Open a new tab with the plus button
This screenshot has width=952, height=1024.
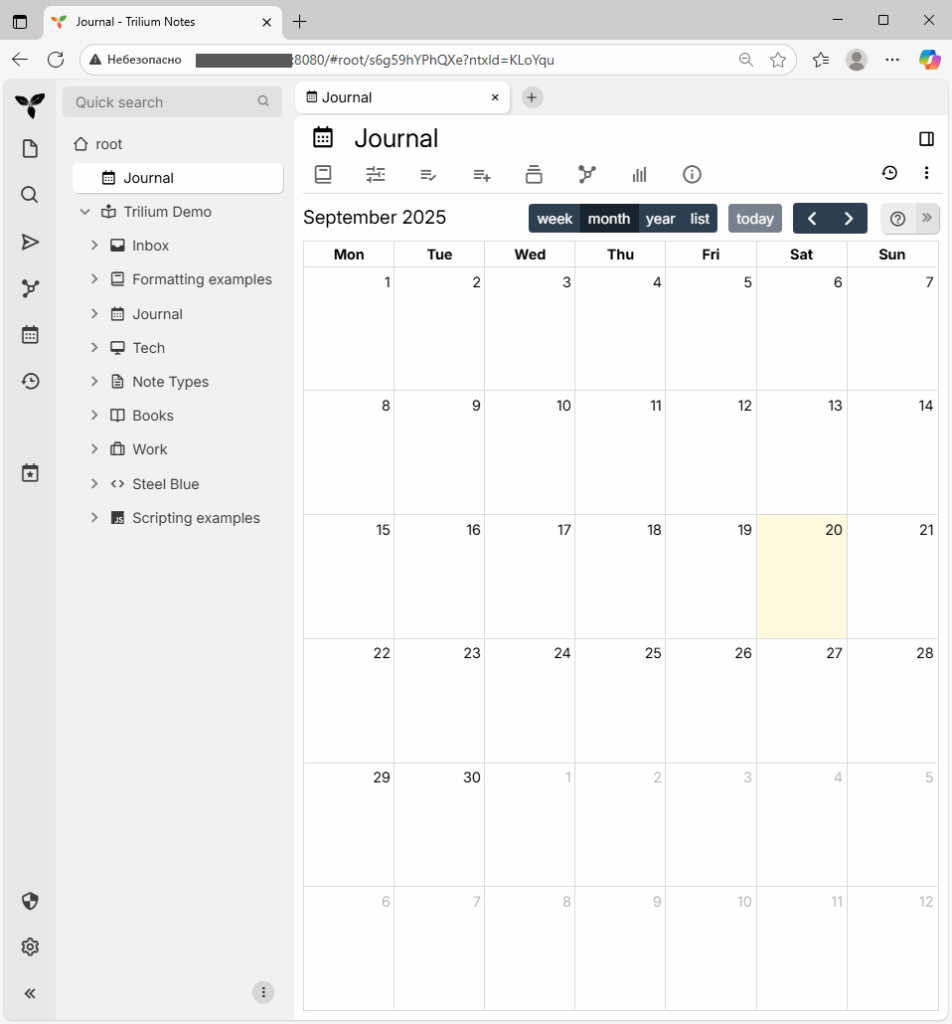[x=532, y=97]
